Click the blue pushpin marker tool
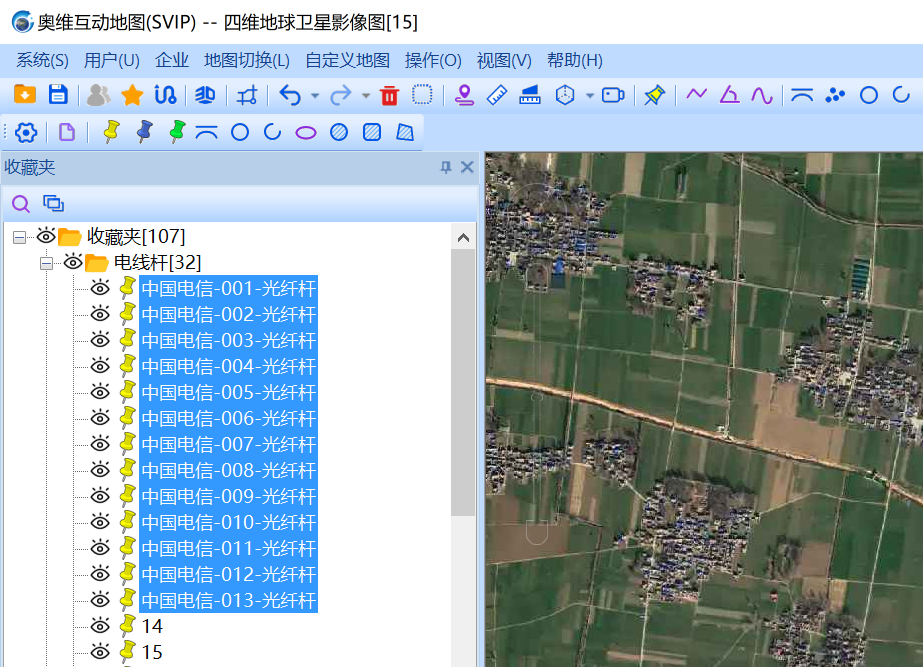The width and height of the screenshot is (923, 667). pyautogui.click(x=145, y=131)
